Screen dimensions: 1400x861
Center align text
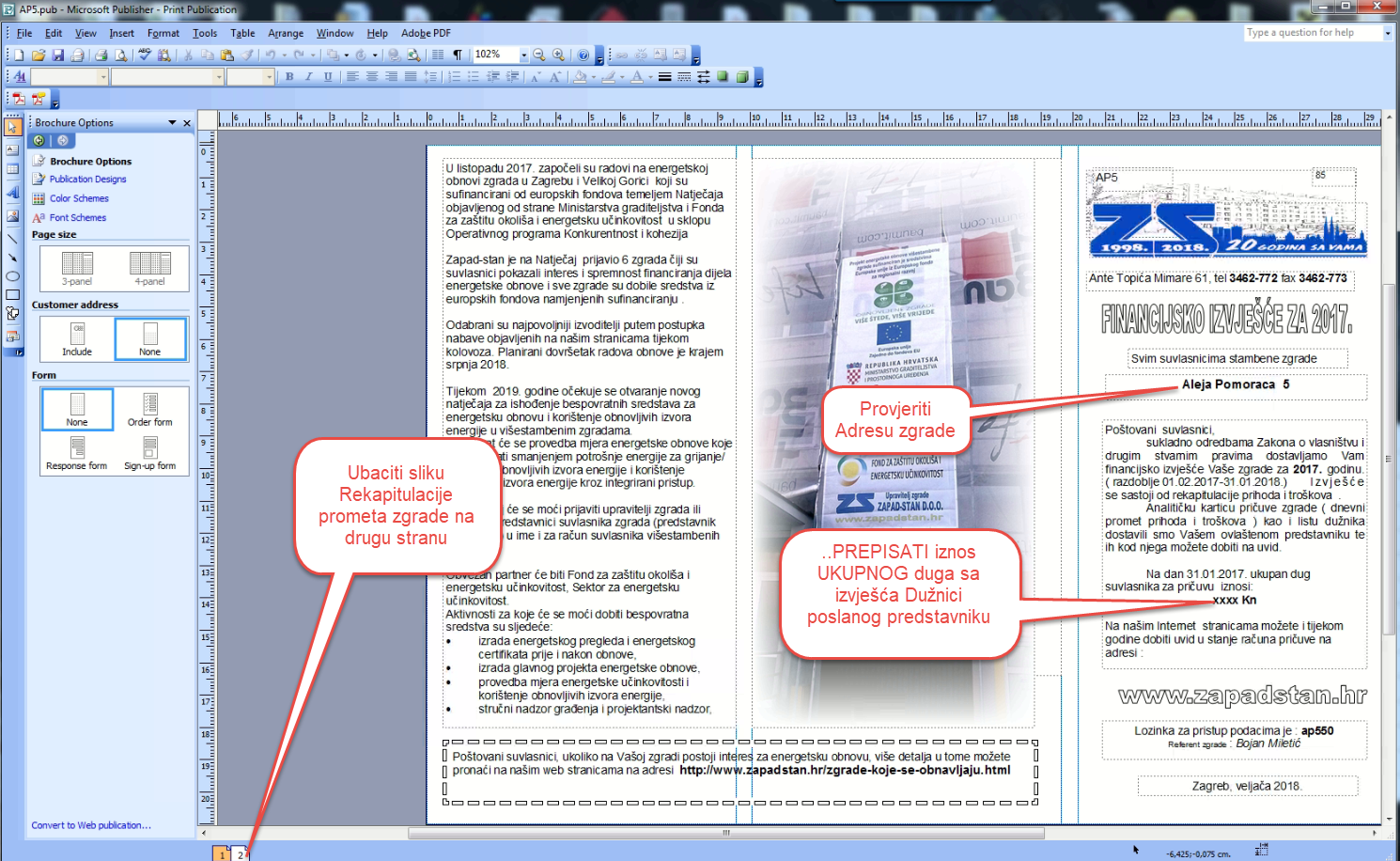click(x=372, y=77)
